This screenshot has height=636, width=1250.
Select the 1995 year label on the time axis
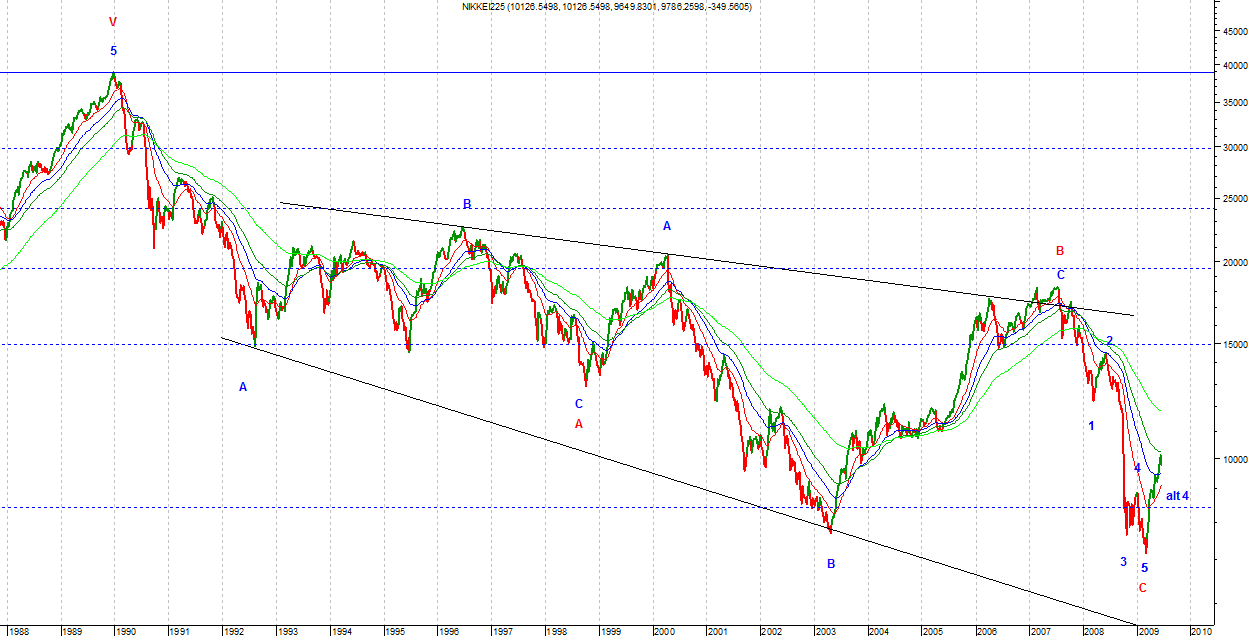(394, 631)
